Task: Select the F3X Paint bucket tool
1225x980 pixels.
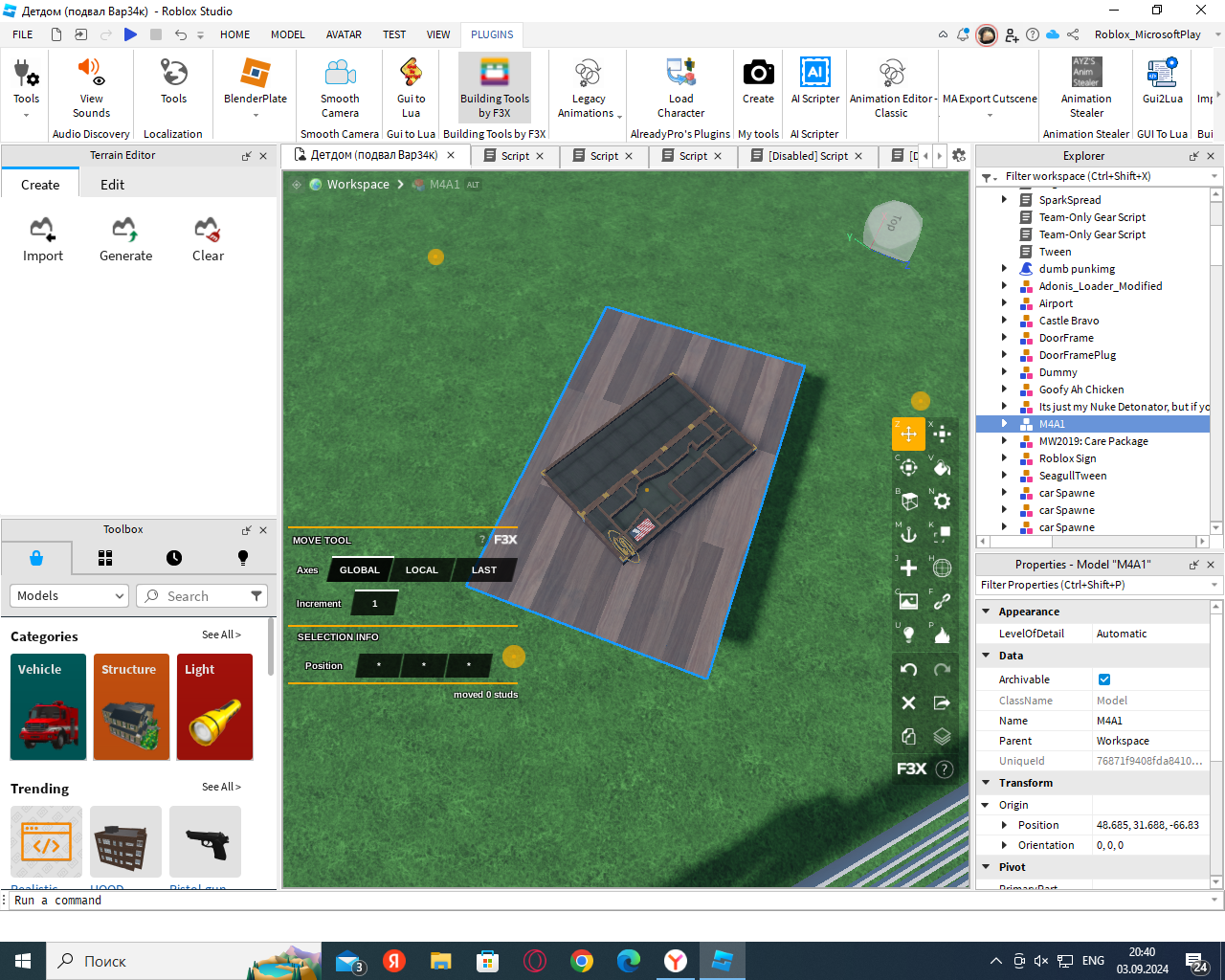Action: [942, 467]
